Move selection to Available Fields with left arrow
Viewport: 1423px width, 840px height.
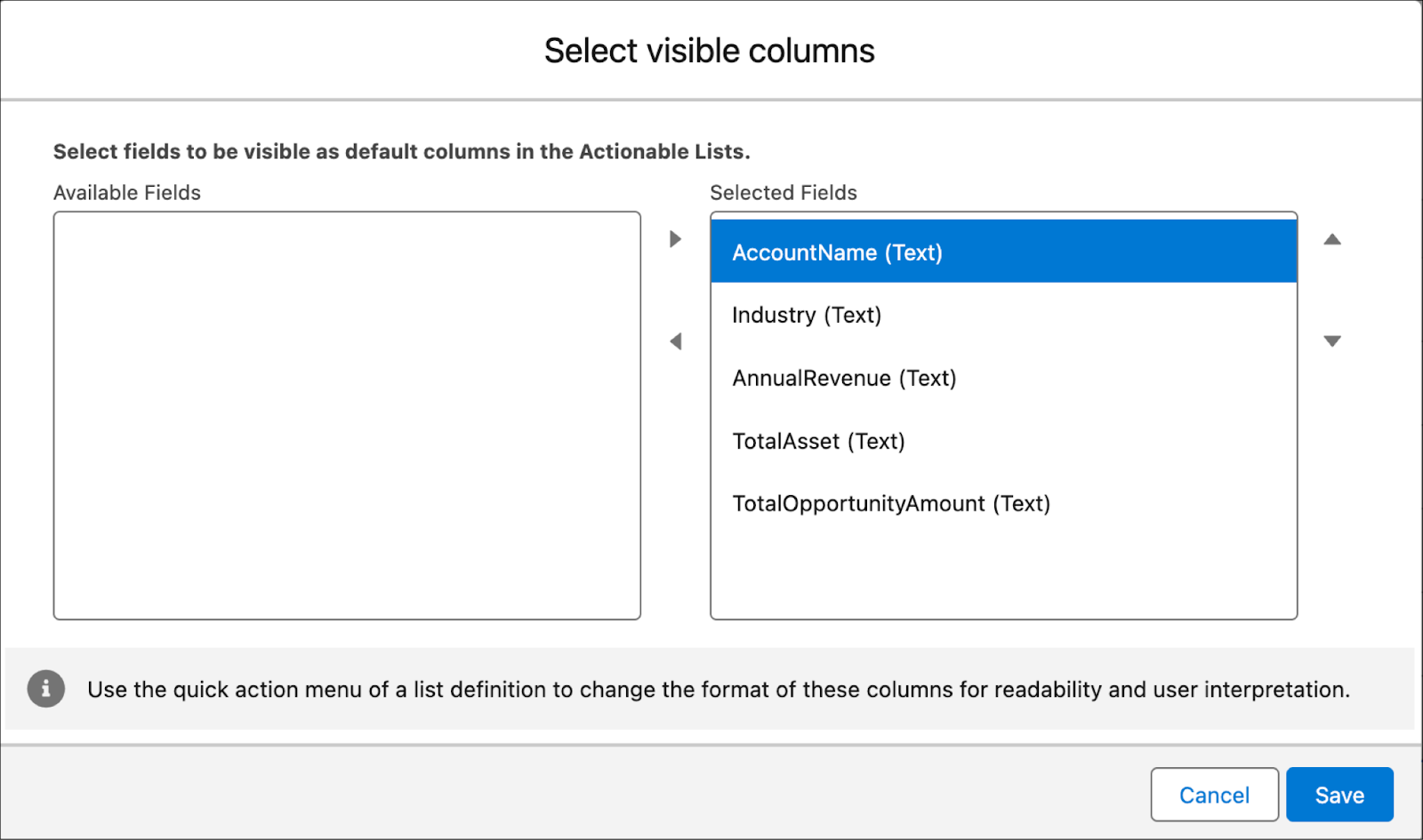click(675, 341)
